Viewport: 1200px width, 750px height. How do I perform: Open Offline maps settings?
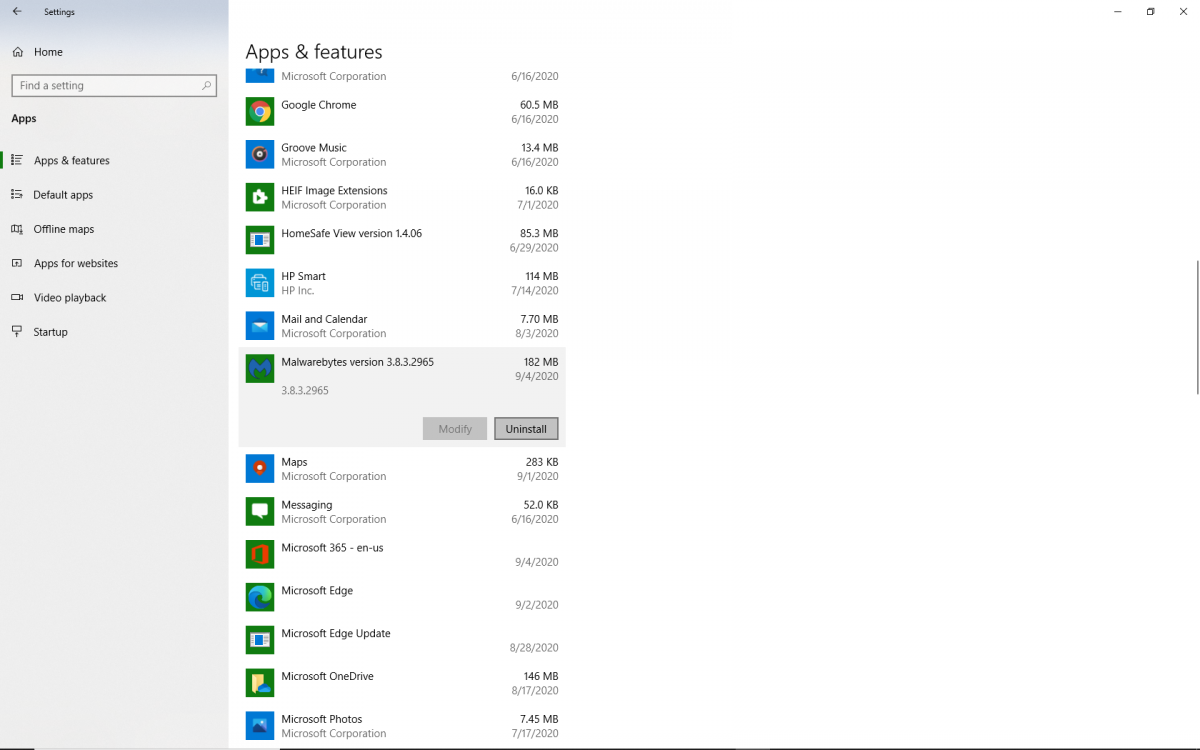pyautogui.click(x=114, y=229)
